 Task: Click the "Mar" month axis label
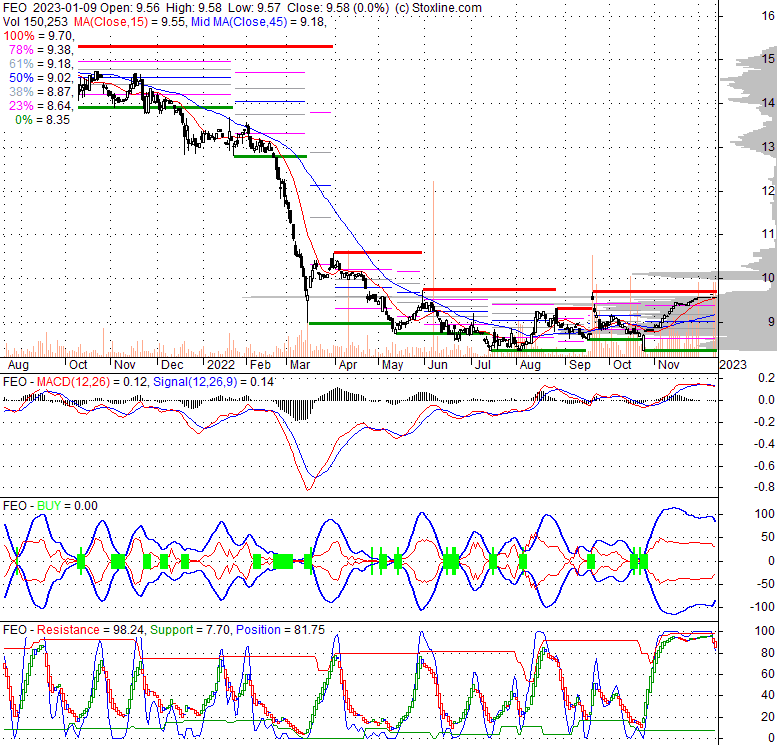[300, 365]
